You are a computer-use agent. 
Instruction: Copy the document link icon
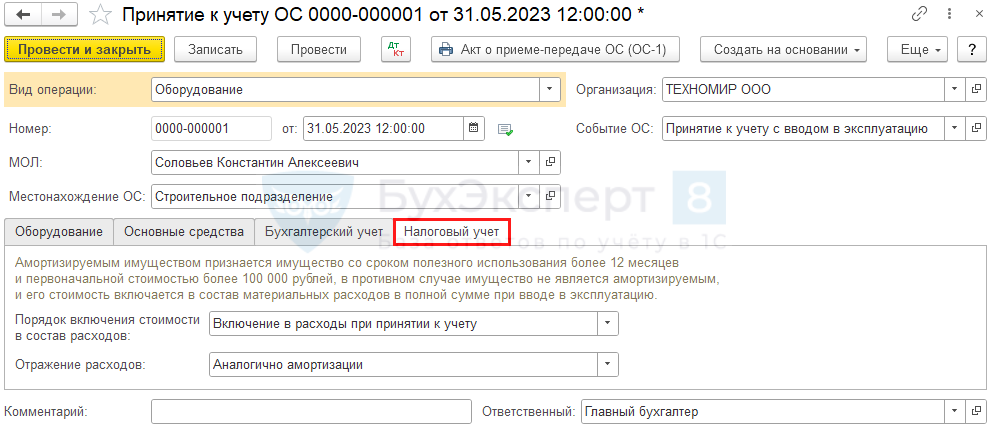[919, 14]
